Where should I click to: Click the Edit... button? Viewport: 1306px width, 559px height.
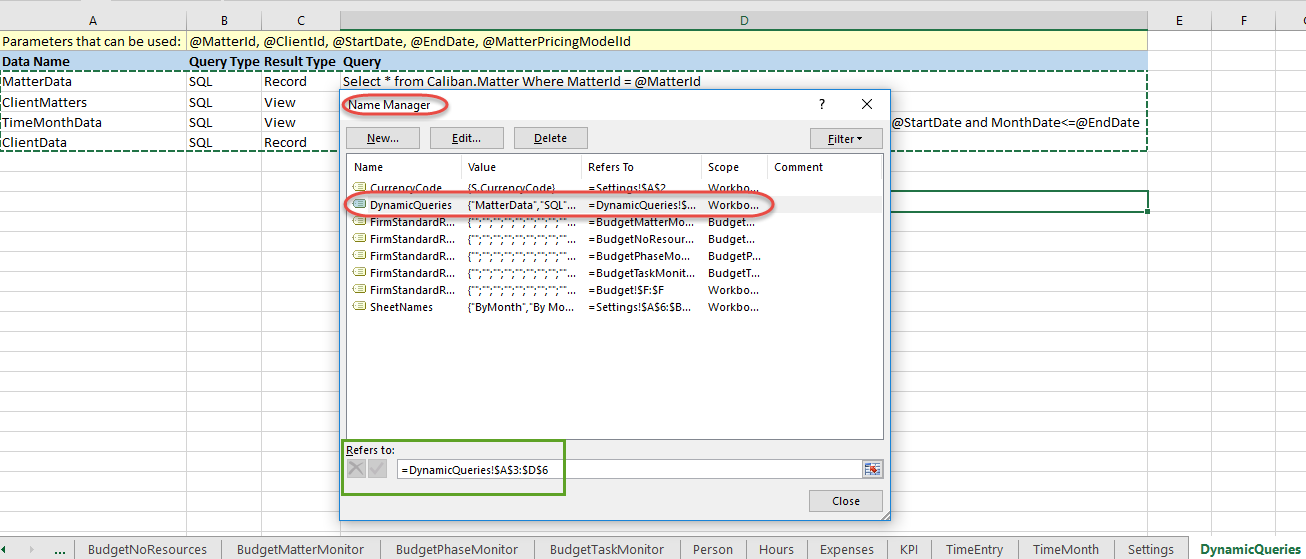pos(466,139)
